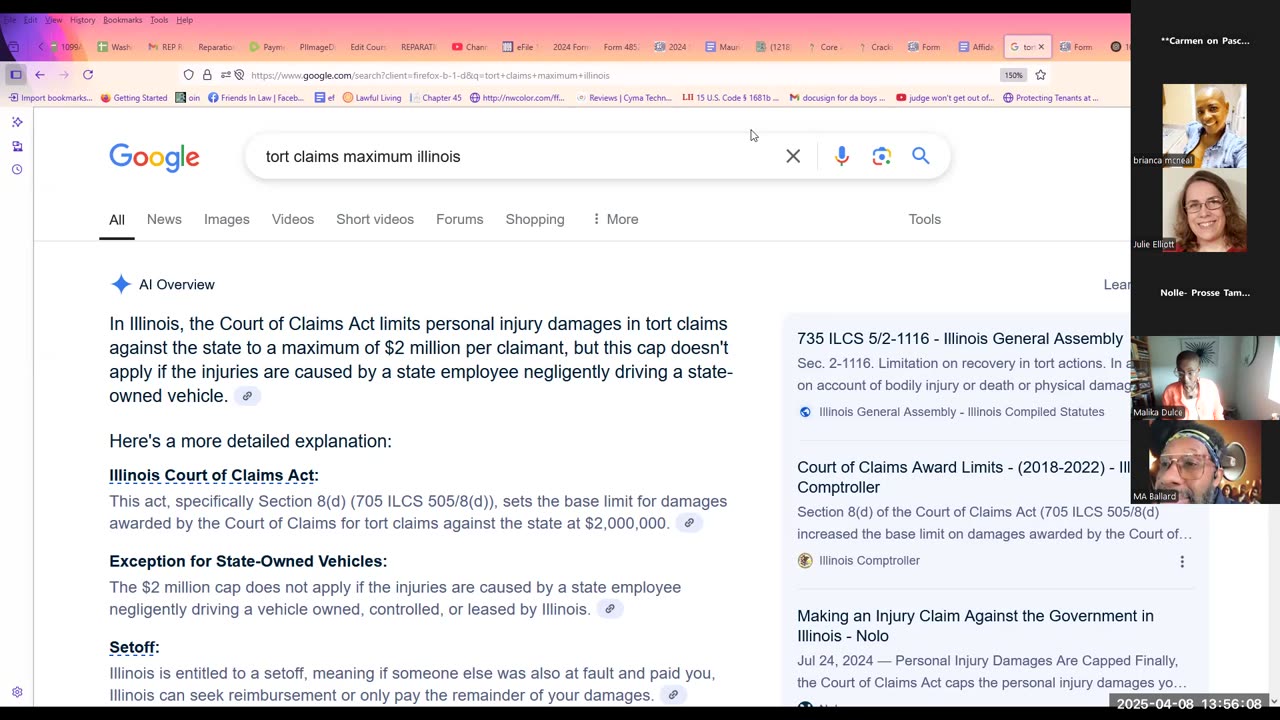Viewport: 1280px width, 720px height.
Task: Change the 150% zoom level badge
Action: coord(1014,75)
